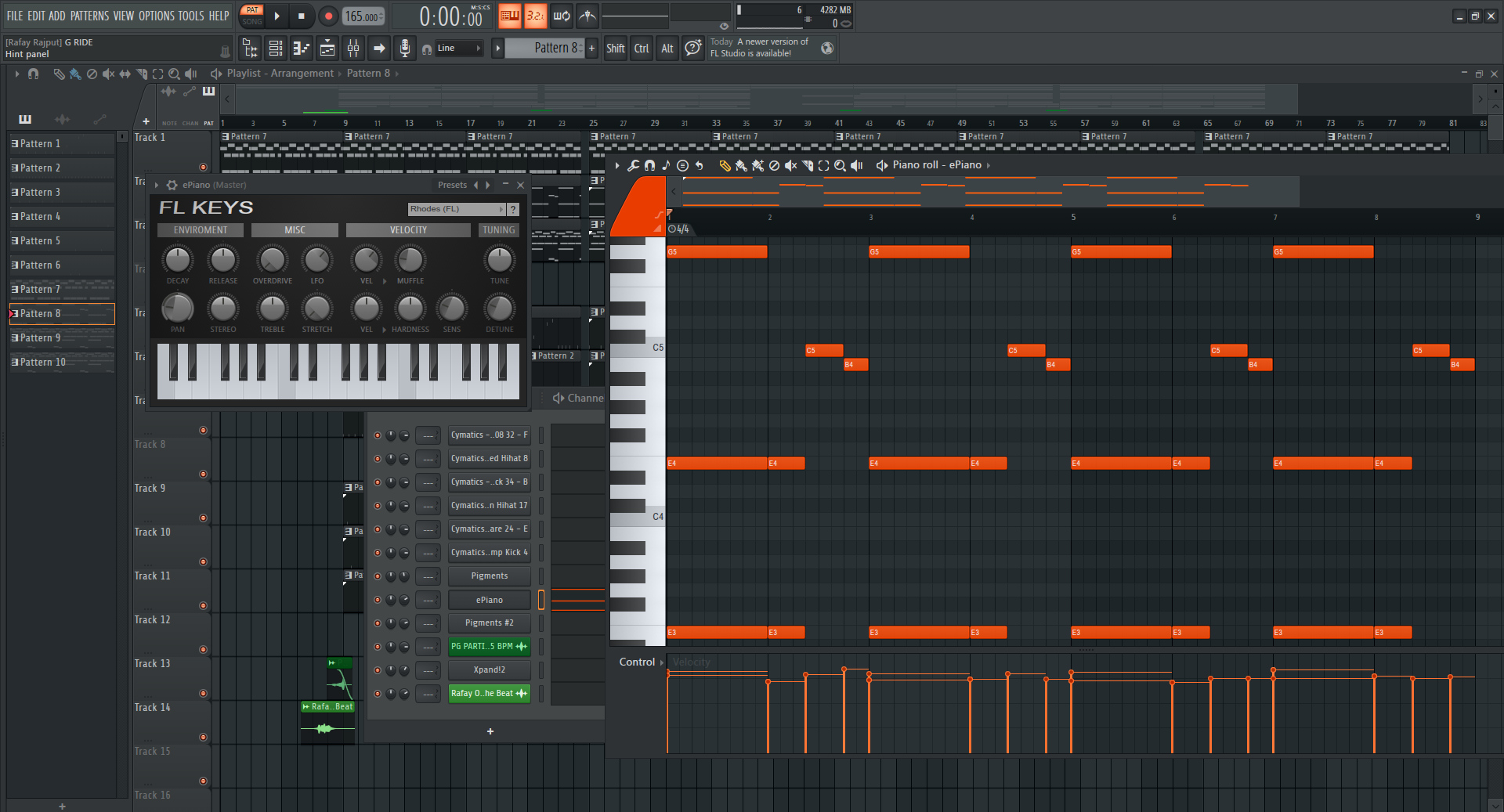Open the Zoom tool in the Playlist toolbar
Viewport: 1504px width, 812px height.
[x=174, y=74]
